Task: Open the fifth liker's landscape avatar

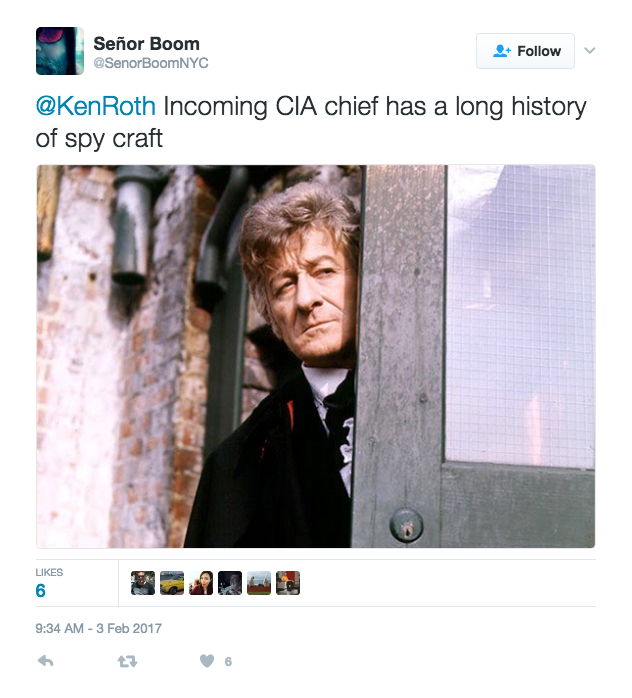Action: pyautogui.click(x=259, y=583)
